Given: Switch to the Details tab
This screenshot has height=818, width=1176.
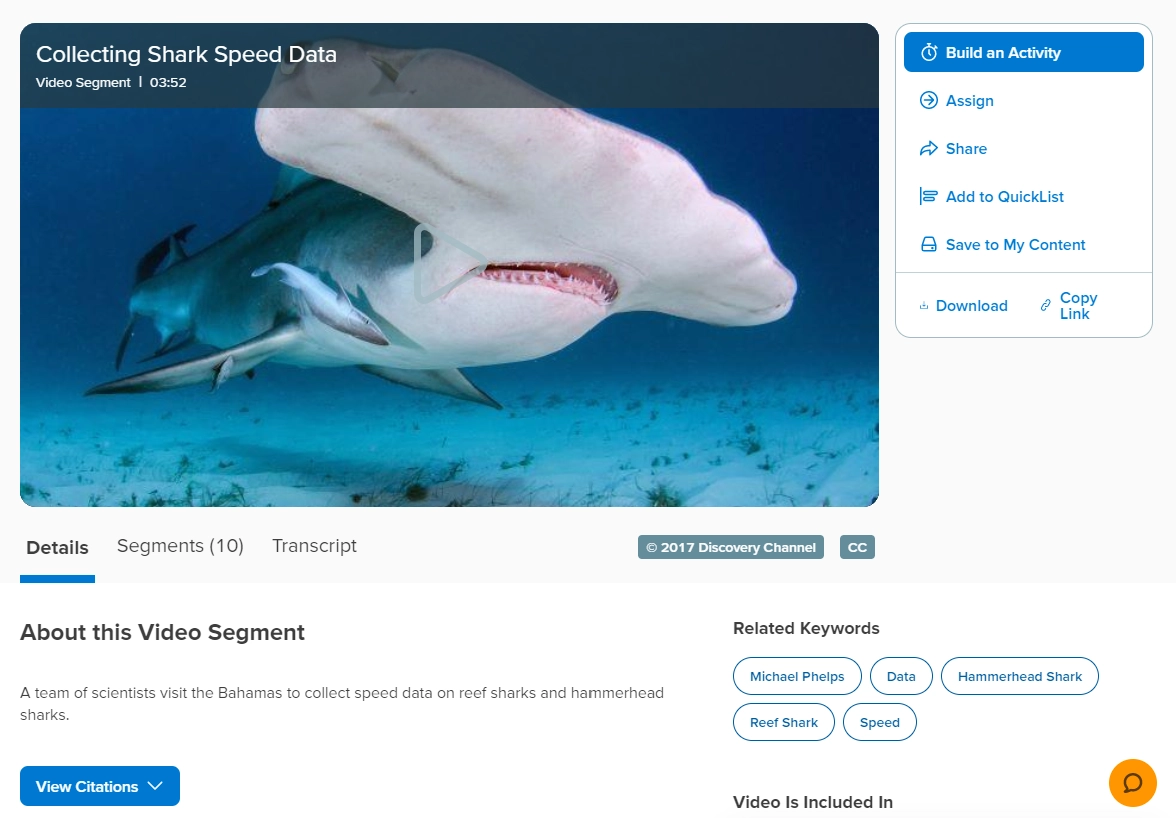Looking at the screenshot, I should coord(57,548).
